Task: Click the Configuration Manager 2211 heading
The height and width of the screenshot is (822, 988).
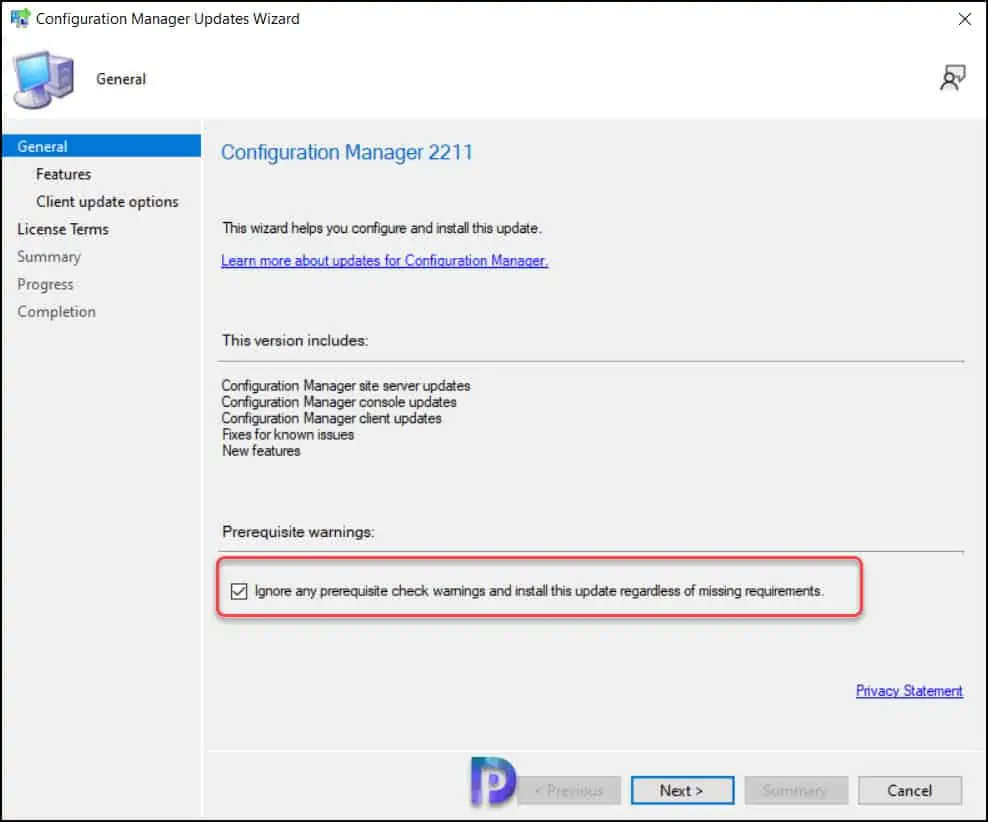Action: pos(347,152)
